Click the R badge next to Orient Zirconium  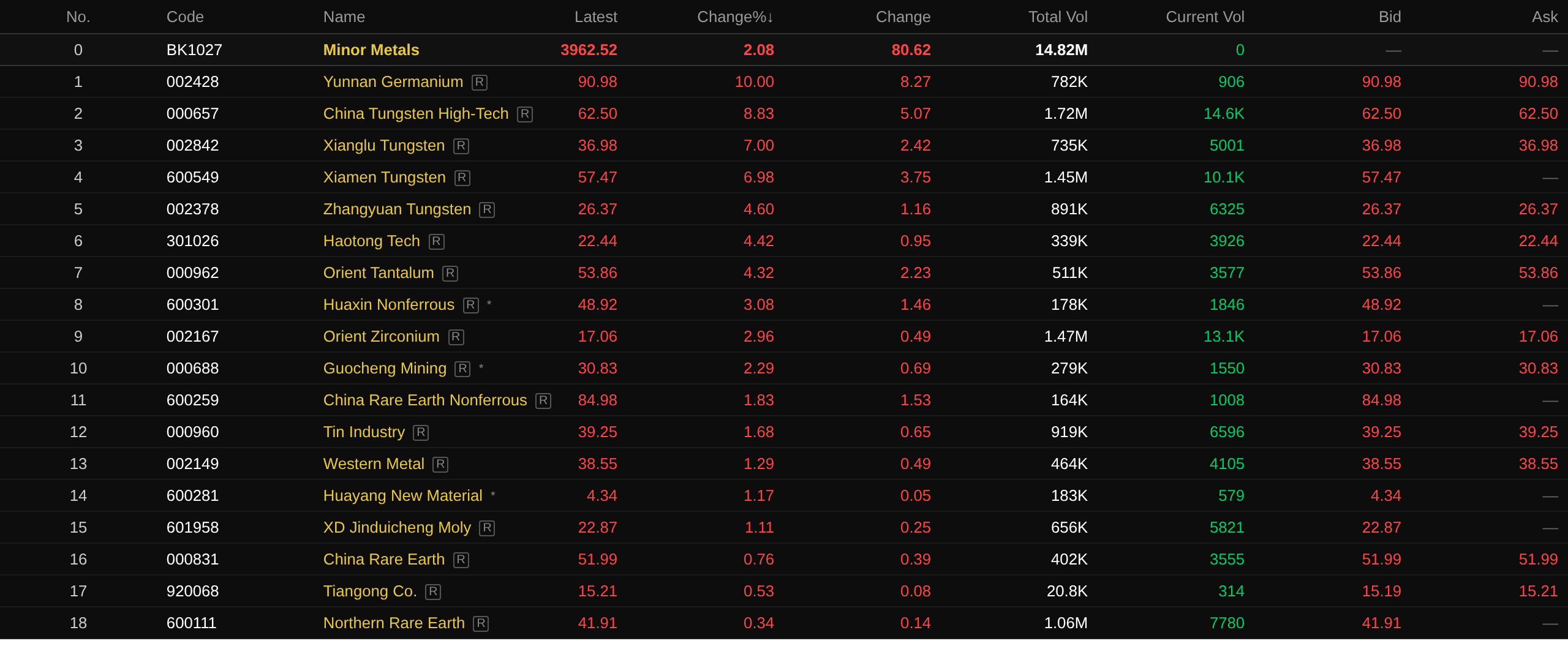(456, 337)
